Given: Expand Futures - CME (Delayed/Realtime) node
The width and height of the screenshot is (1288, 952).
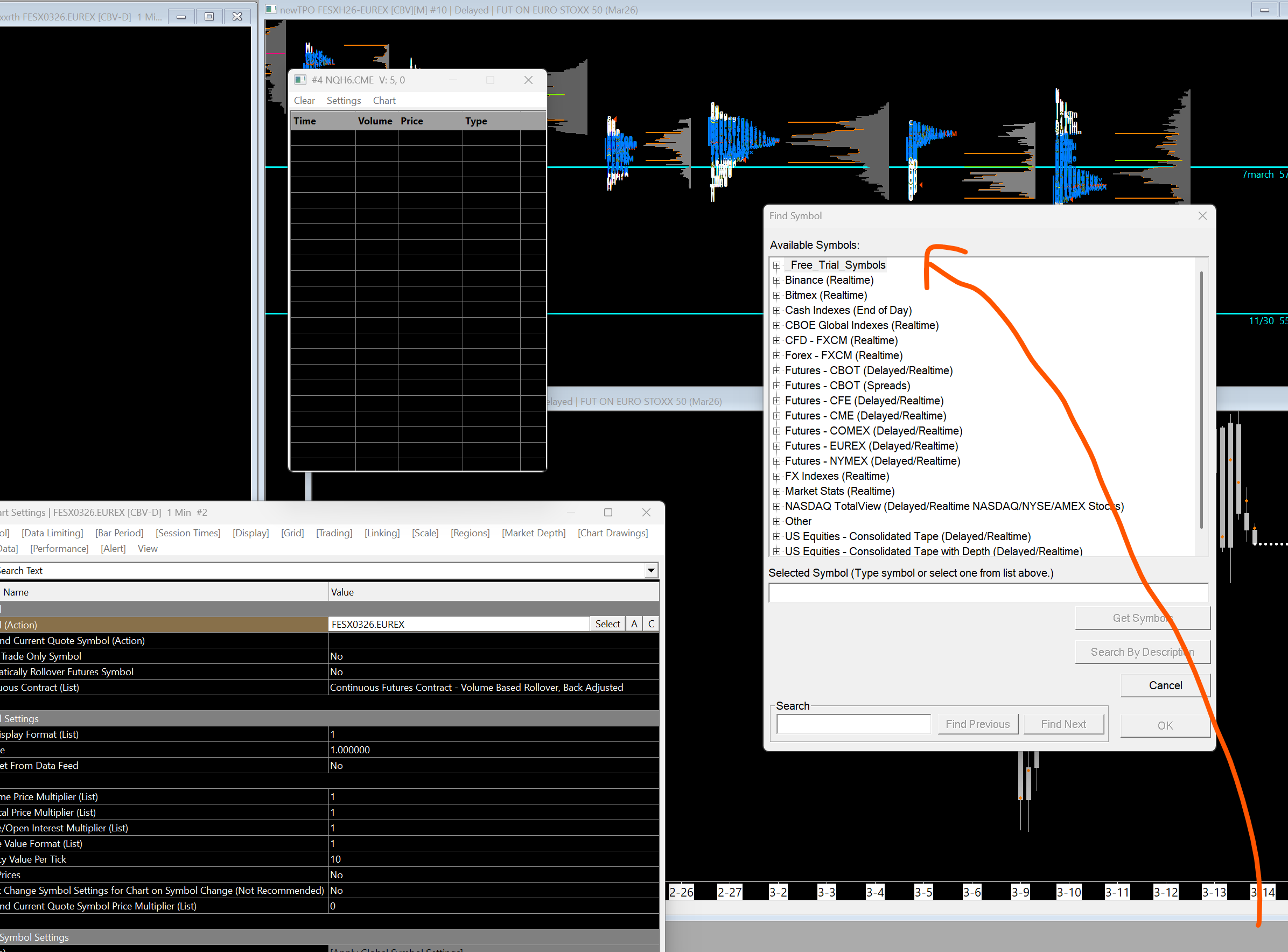Looking at the screenshot, I should point(777,416).
